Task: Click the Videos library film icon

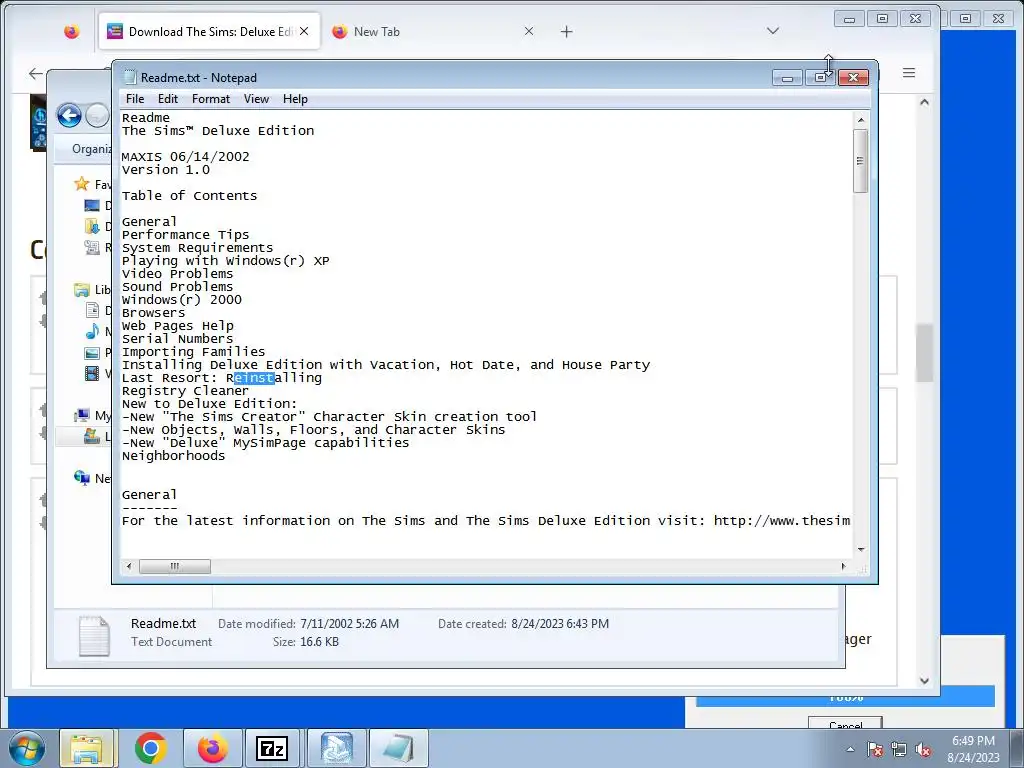Action: tap(92, 374)
